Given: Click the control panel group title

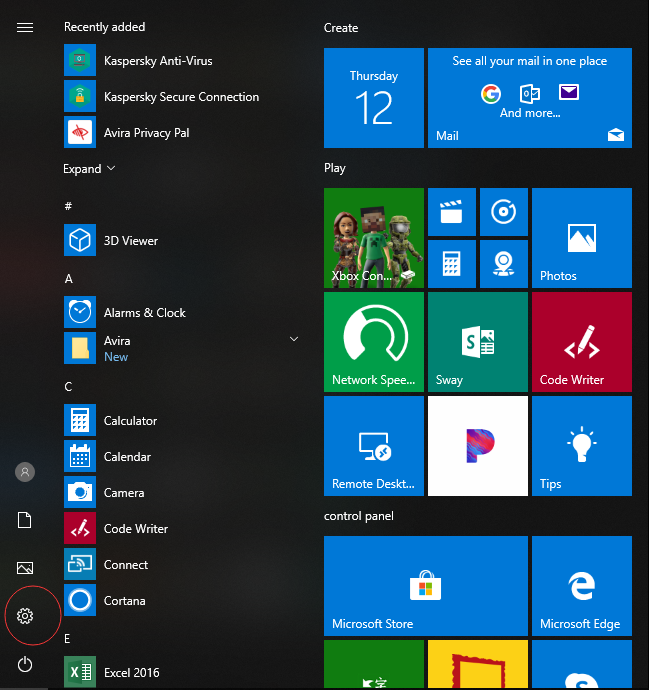Looking at the screenshot, I should click(x=359, y=516).
